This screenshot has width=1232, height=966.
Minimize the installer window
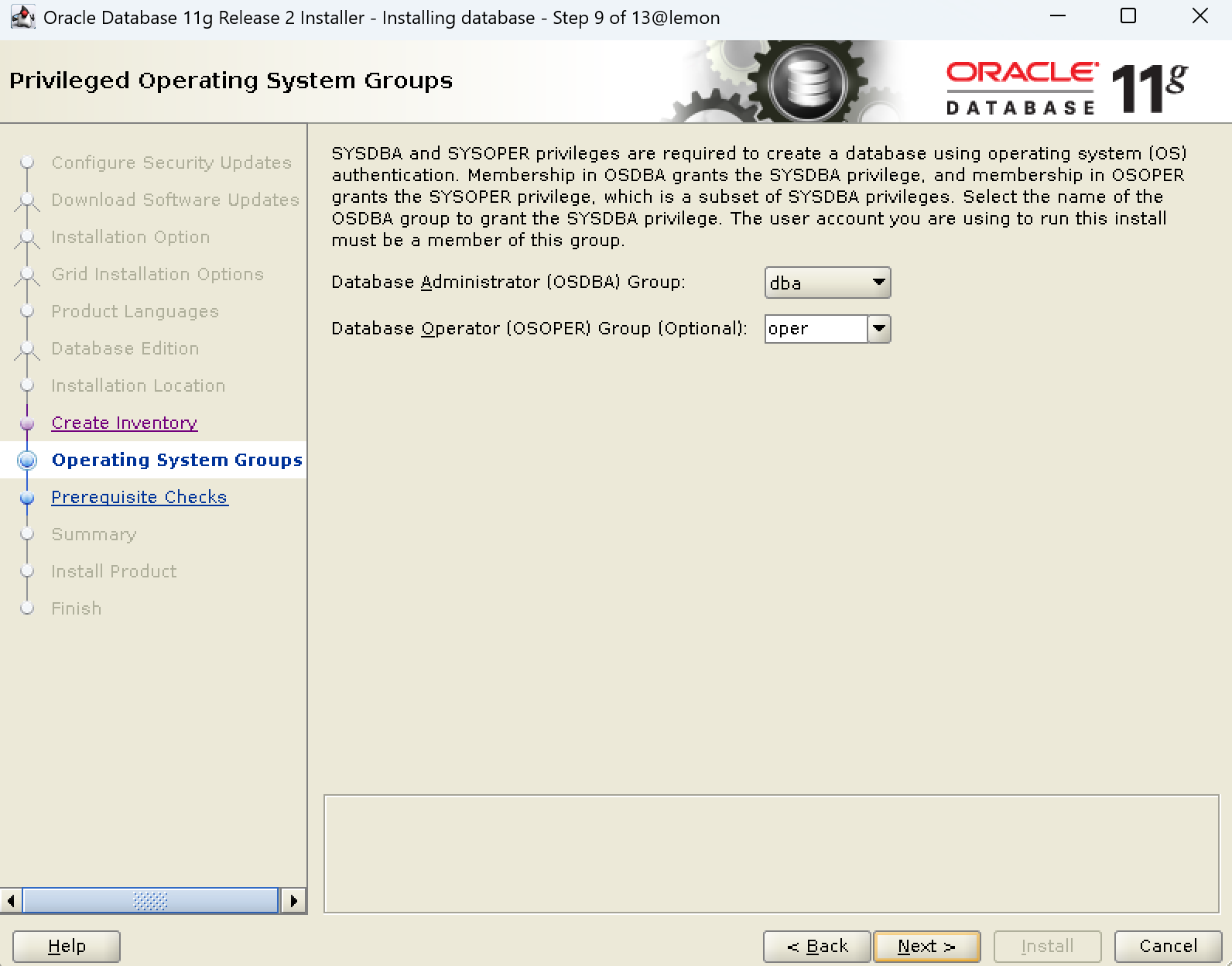coord(1058,17)
